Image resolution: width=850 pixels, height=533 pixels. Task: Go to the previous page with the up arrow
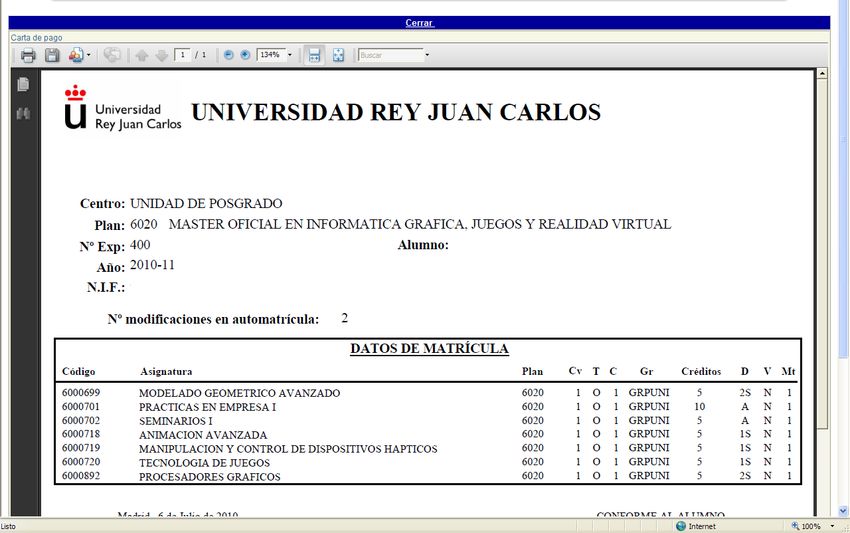(142, 55)
